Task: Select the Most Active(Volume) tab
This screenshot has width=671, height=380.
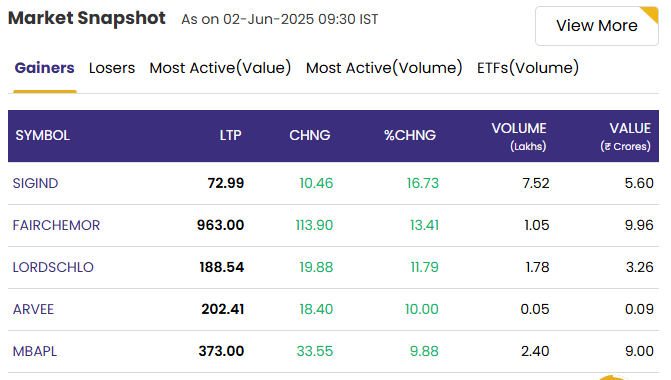Action: click(x=384, y=68)
